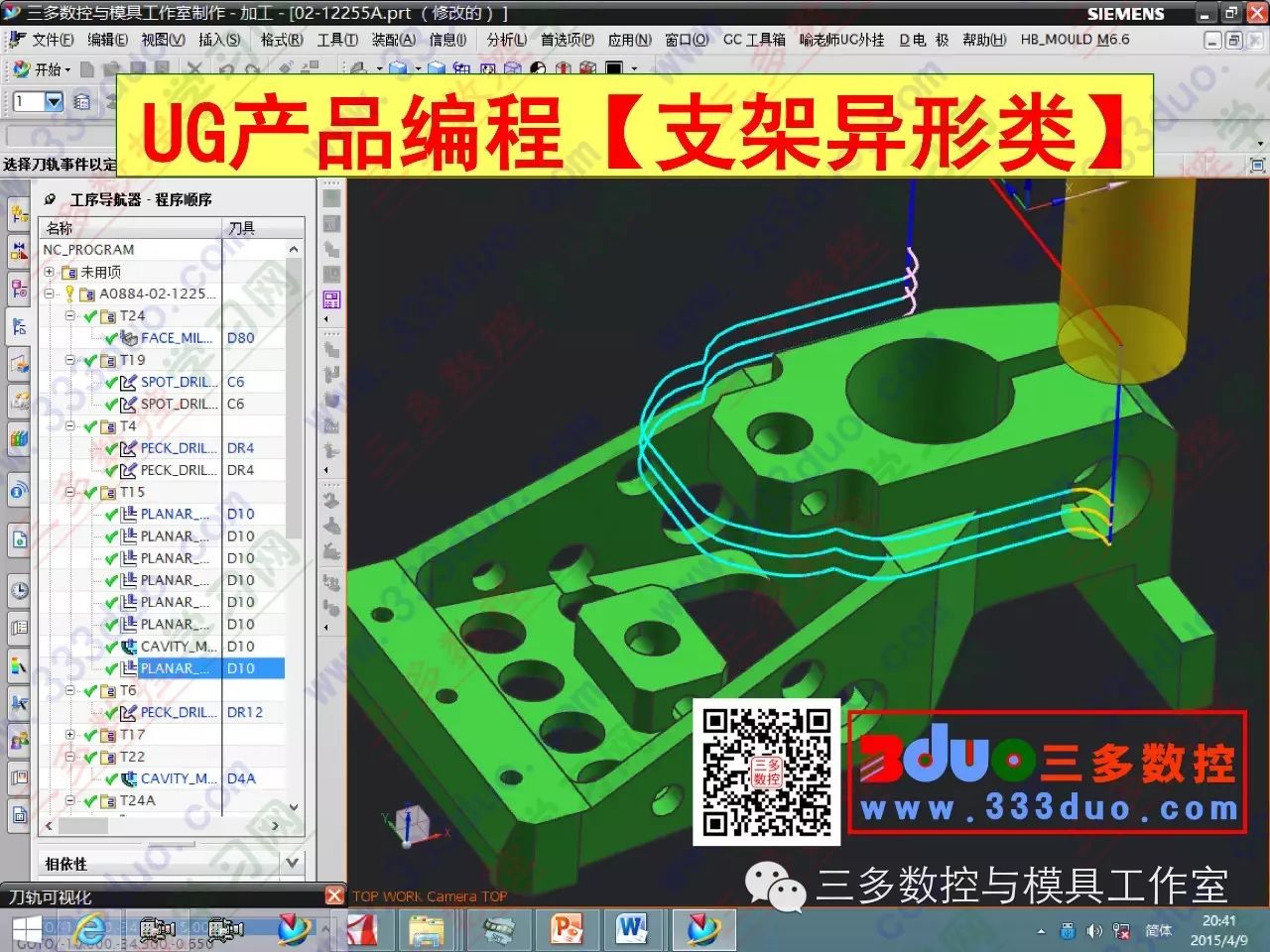
Task: Click the black background color swatch
Action: 614,69
